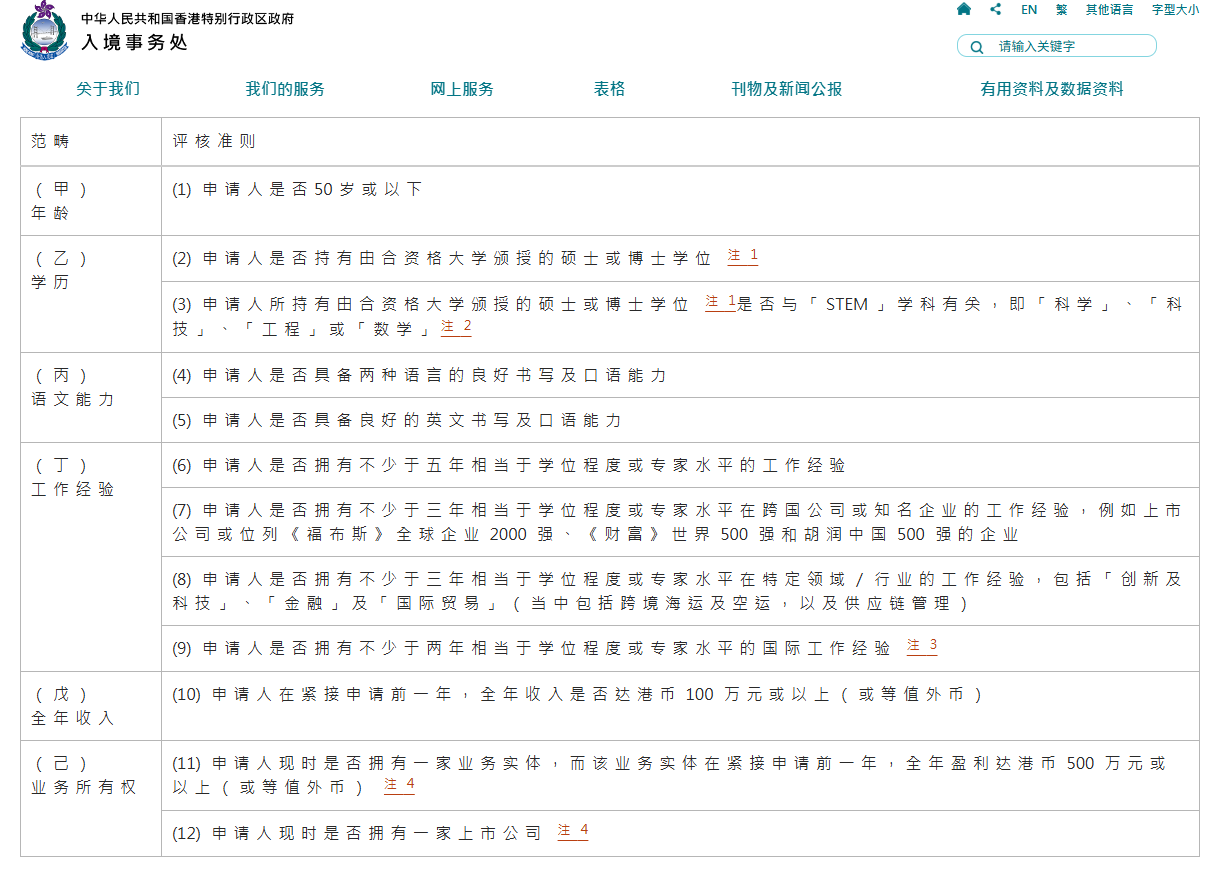This screenshot has width=1214, height=869.
Task: Switch language to EN
Action: pos(1029,9)
